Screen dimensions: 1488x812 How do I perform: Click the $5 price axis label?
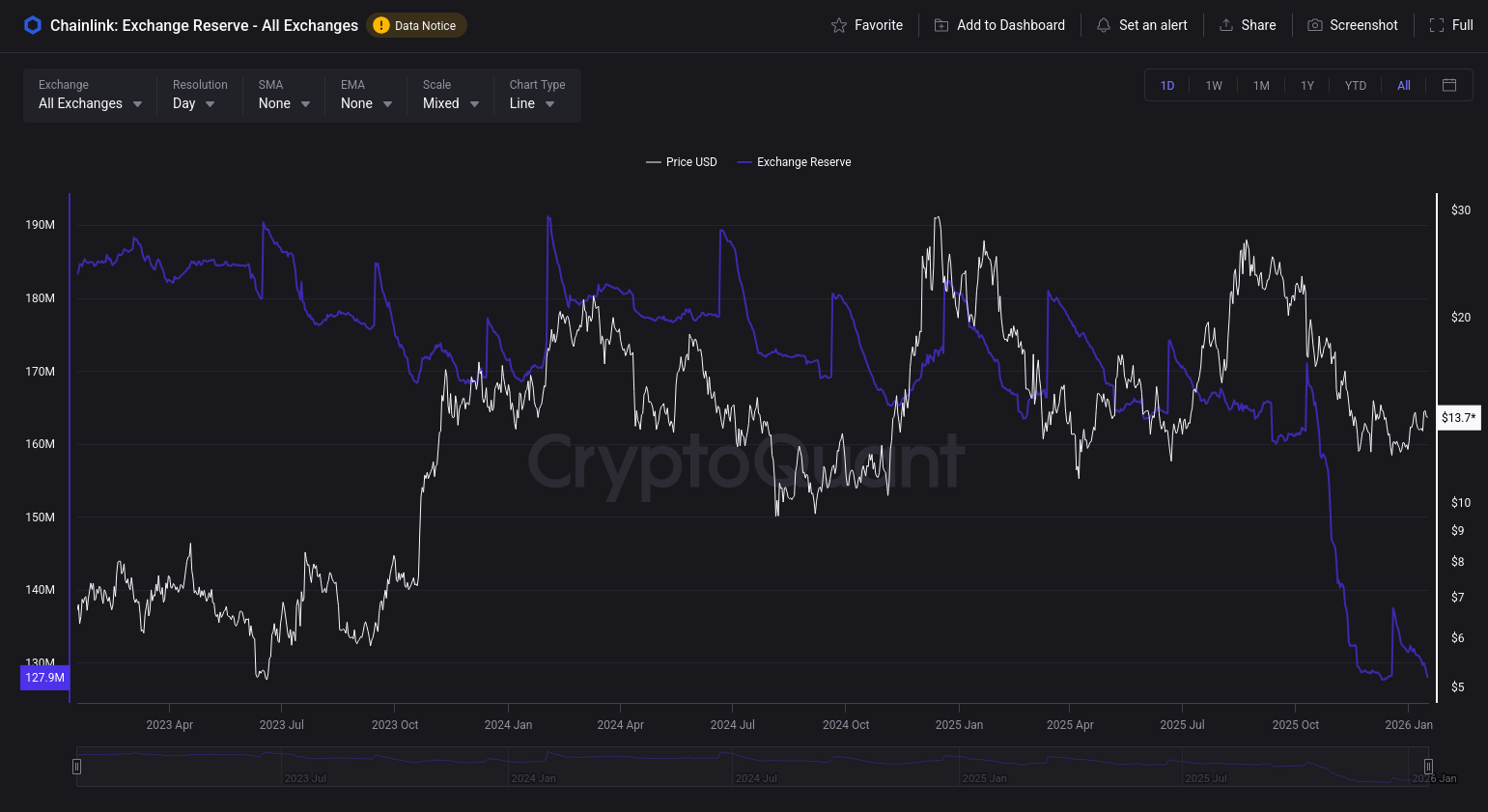tap(1458, 687)
